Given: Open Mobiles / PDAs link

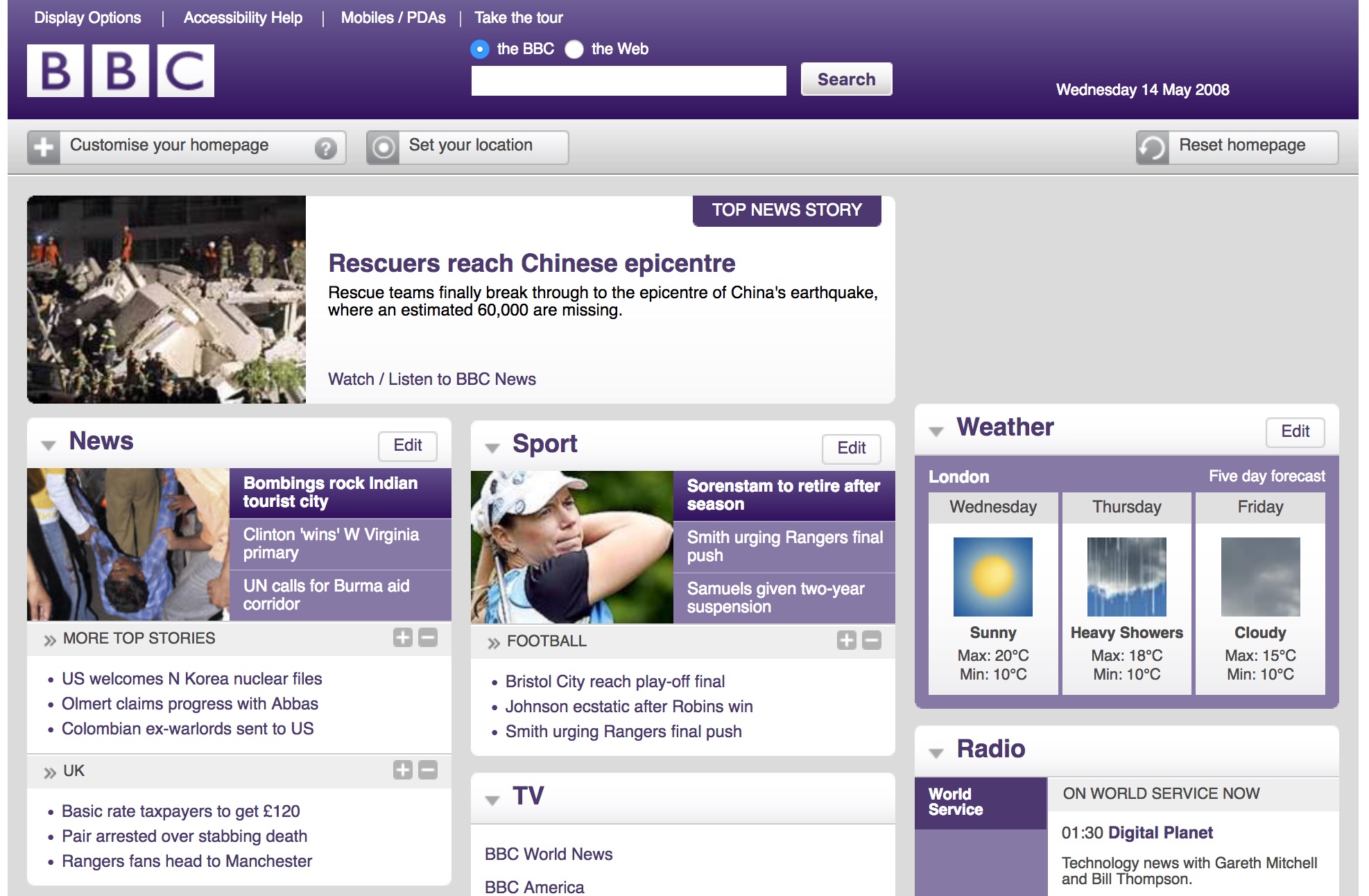Looking at the screenshot, I should click(x=393, y=17).
